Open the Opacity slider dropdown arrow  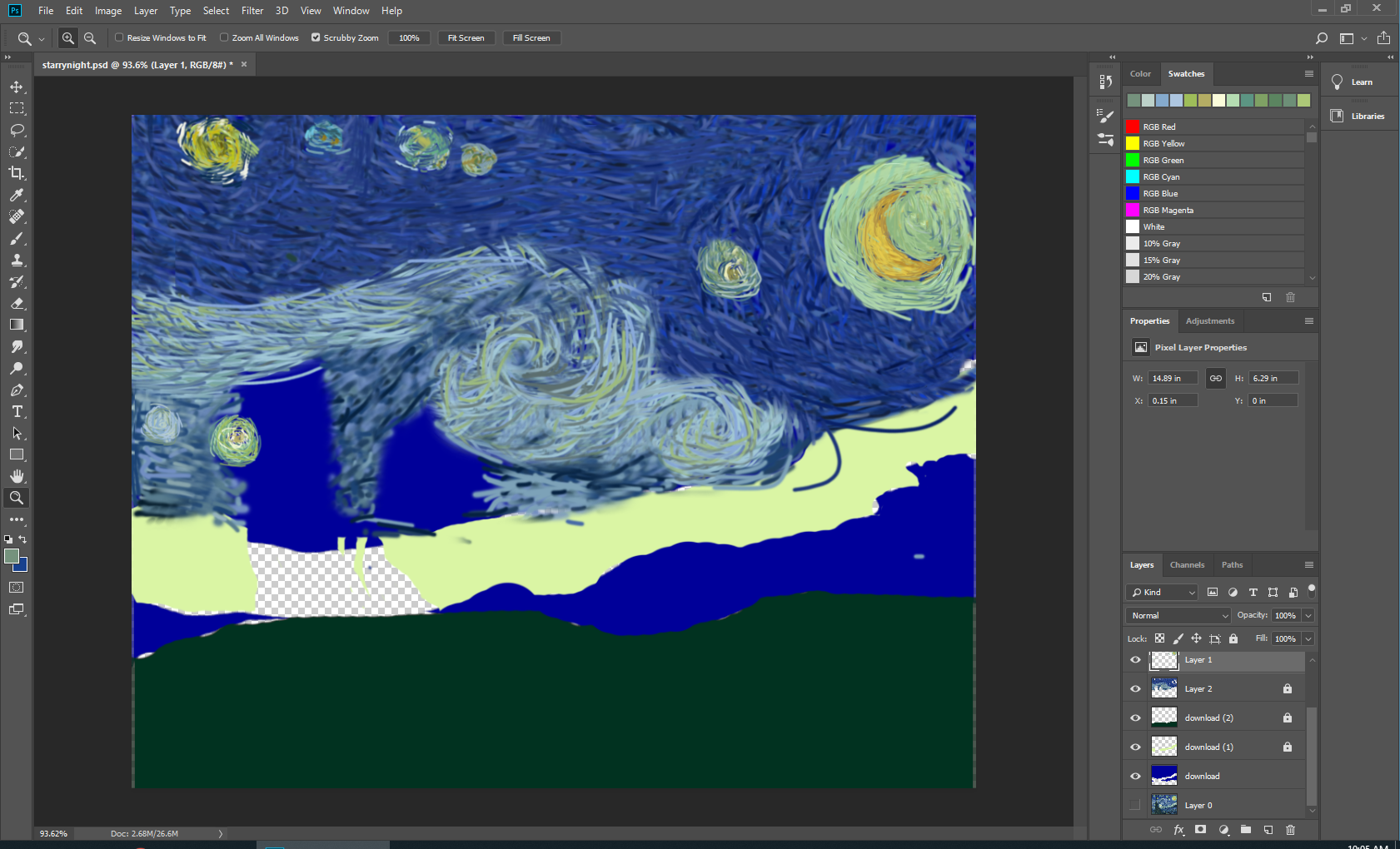click(1308, 616)
